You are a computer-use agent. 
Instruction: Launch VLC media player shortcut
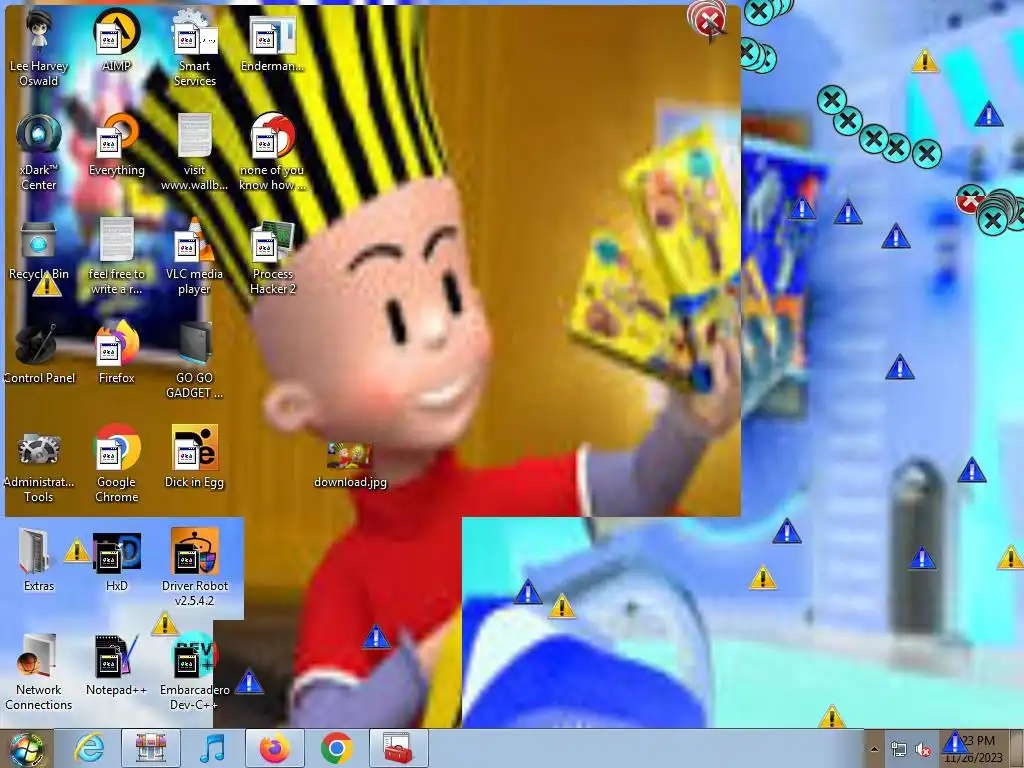(x=194, y=255)
